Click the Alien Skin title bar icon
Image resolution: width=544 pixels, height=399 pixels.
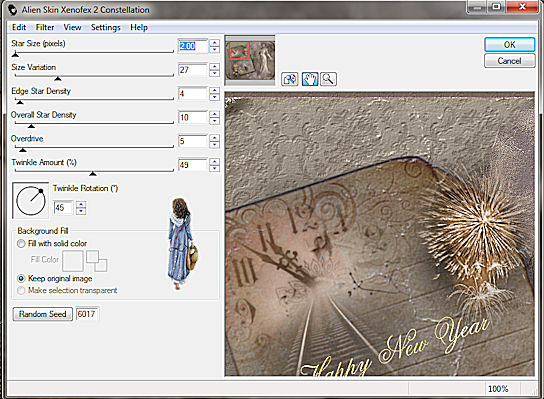click(x=13, y=10)
